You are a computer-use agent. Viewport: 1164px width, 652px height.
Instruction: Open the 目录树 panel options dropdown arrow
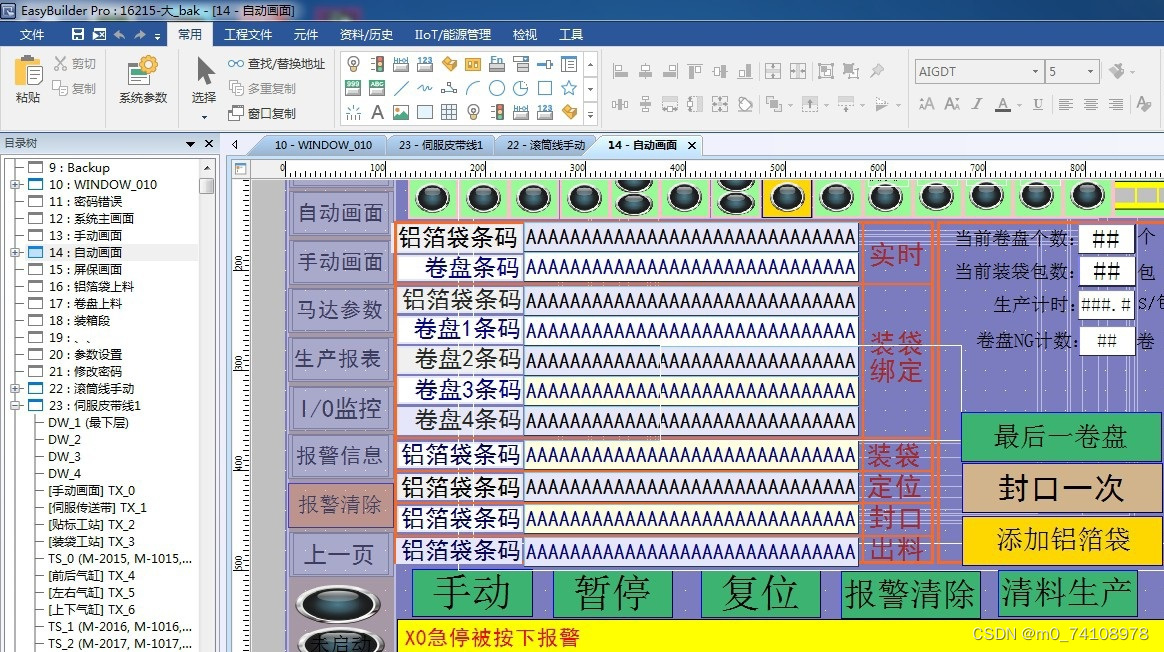[191, 143]
